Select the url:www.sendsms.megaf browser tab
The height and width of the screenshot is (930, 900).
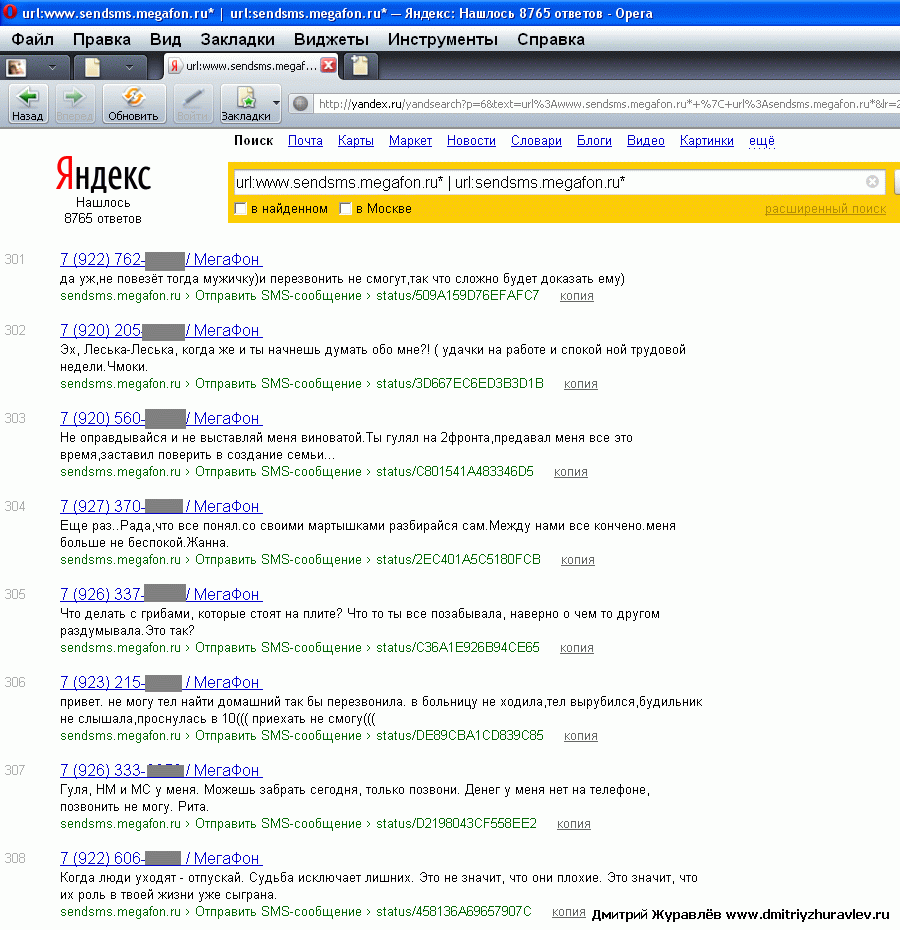[x=251, y=66]
